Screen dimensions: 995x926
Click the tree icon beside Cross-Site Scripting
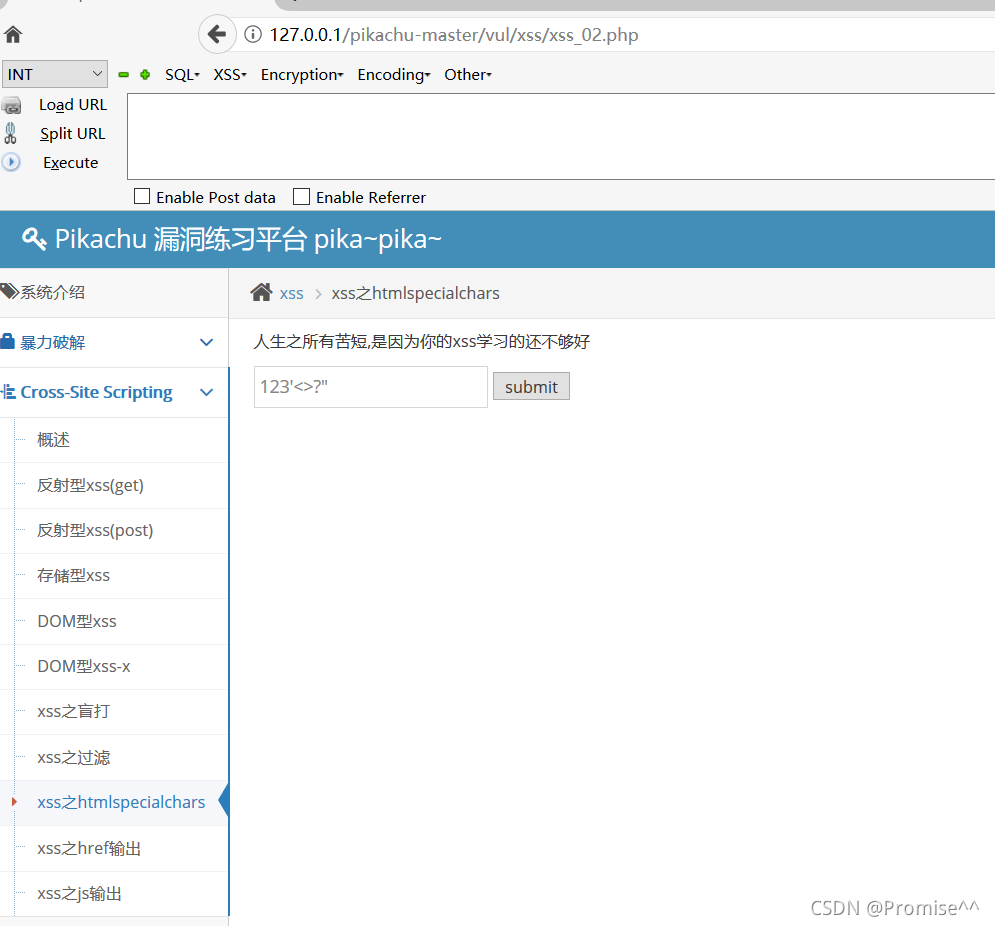pyautogui.click(x=8, y=392)
